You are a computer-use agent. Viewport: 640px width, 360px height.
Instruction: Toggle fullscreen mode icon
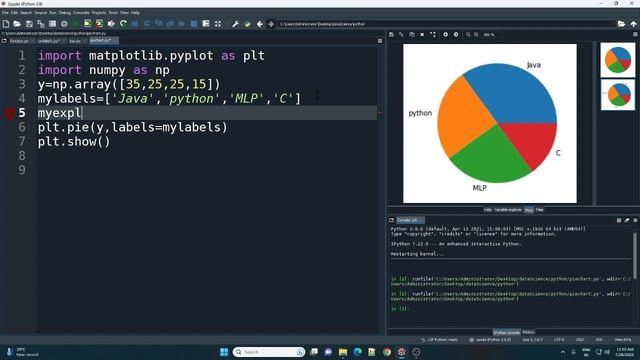218,24
